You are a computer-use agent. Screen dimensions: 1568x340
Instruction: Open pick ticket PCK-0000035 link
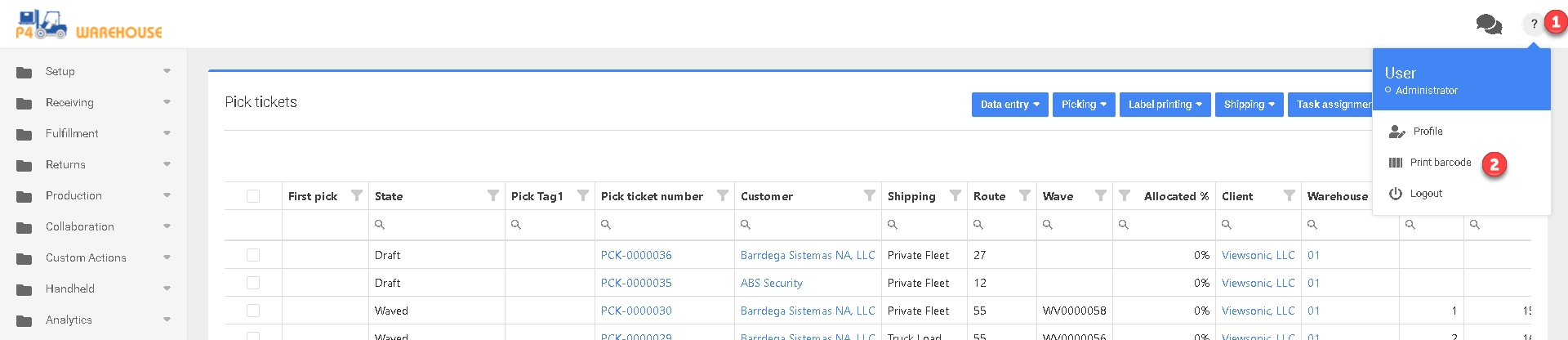[x=636, y=283]
